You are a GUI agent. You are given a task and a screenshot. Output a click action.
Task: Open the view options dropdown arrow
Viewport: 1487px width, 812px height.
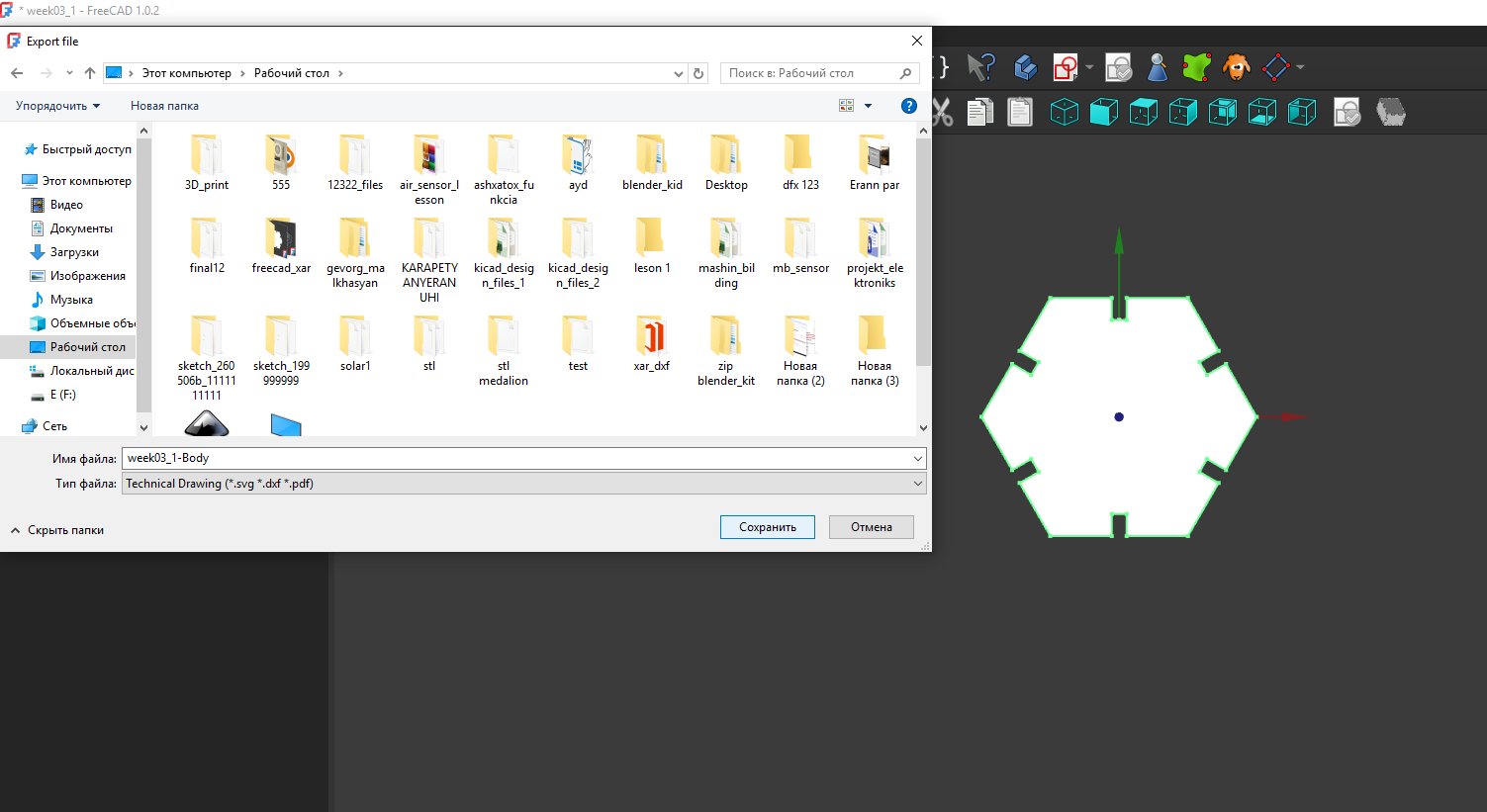pyautogui.click(x=869, y=106)
